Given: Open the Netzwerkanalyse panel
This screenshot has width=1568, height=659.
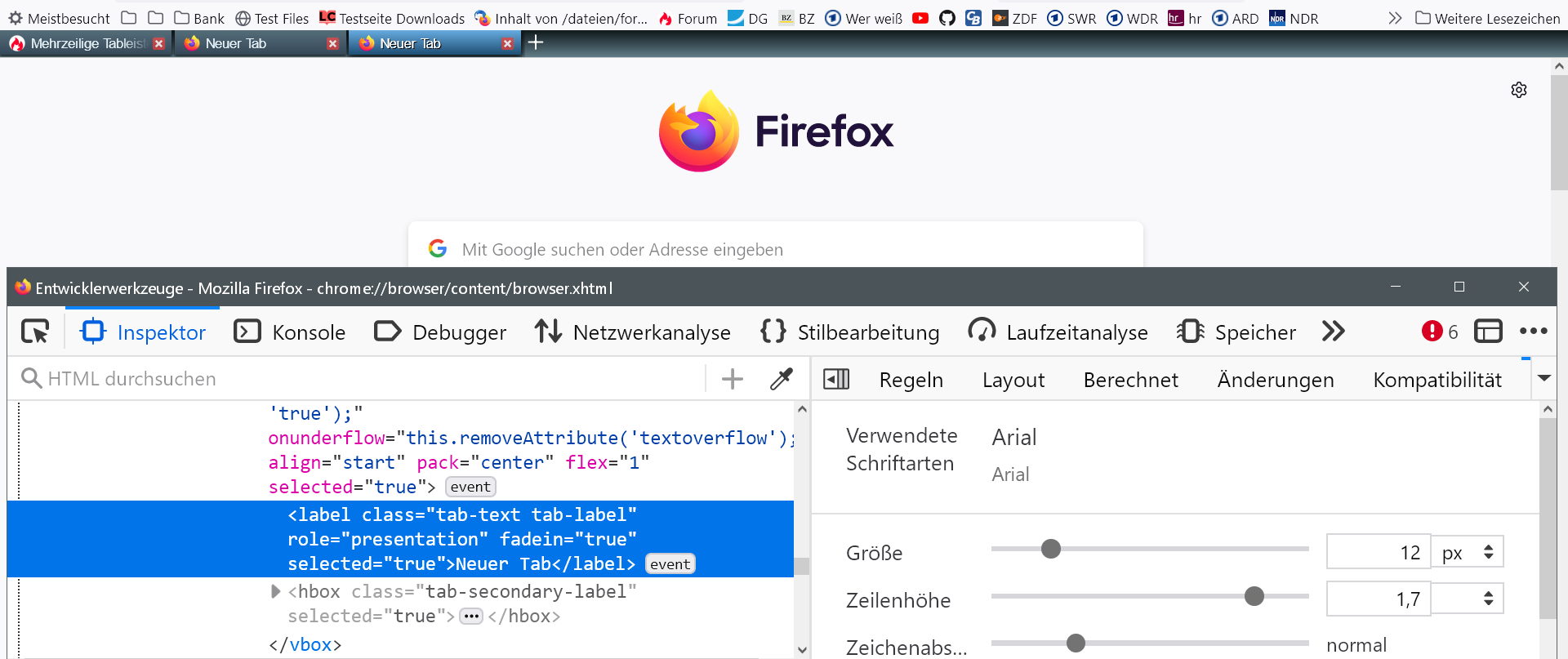Looking at the screenshot, I should click(x=633, y=332).
